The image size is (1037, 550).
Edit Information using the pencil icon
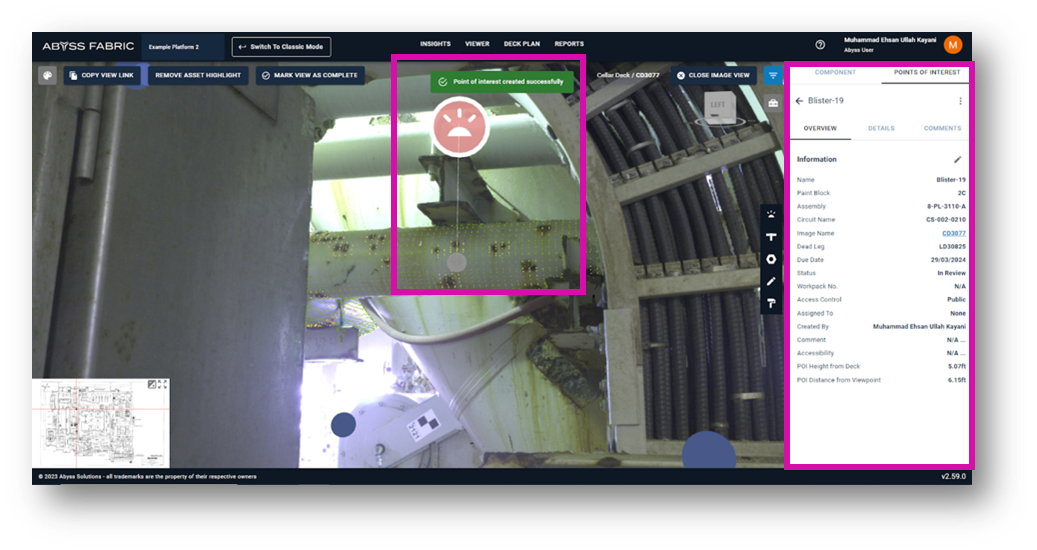(957, 159)
